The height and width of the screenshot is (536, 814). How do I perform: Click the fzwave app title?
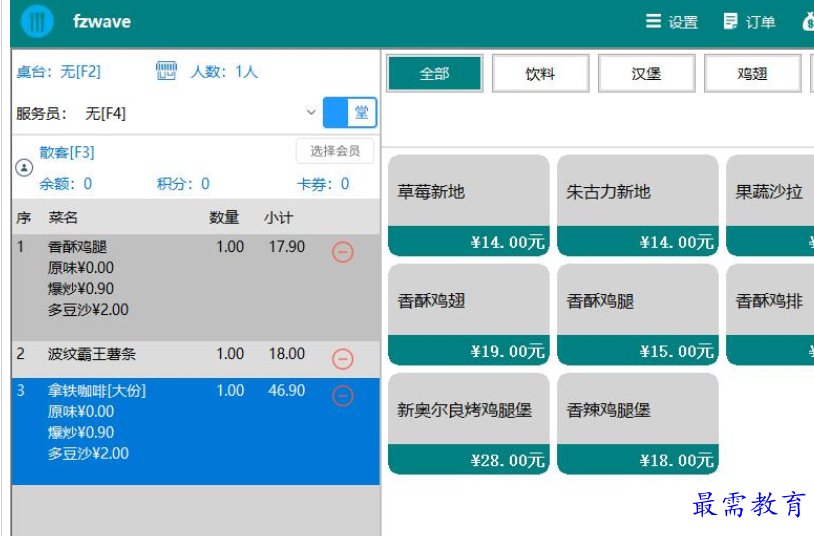tap(102, 21)
